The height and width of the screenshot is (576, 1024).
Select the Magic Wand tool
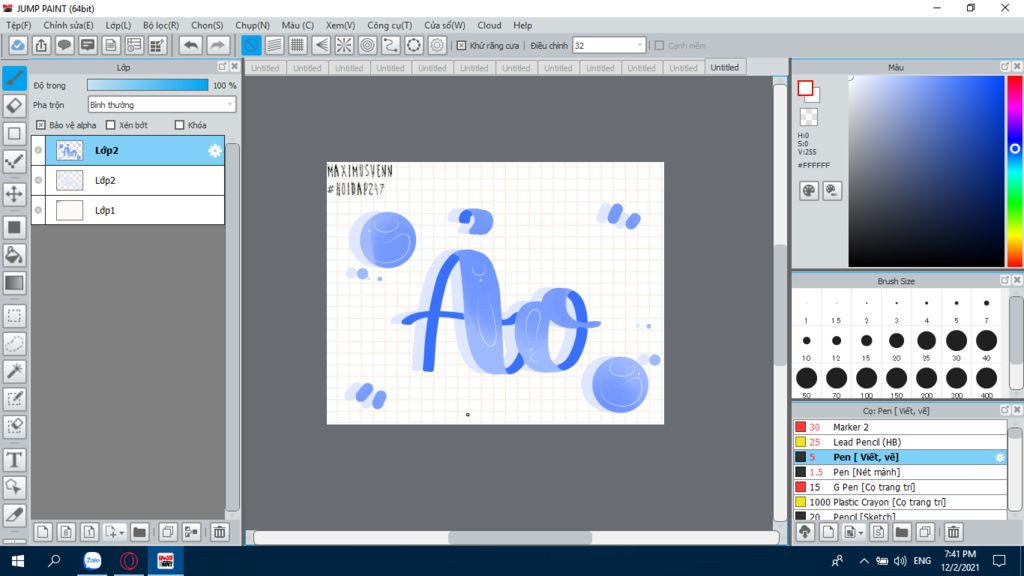coord(14,371)
